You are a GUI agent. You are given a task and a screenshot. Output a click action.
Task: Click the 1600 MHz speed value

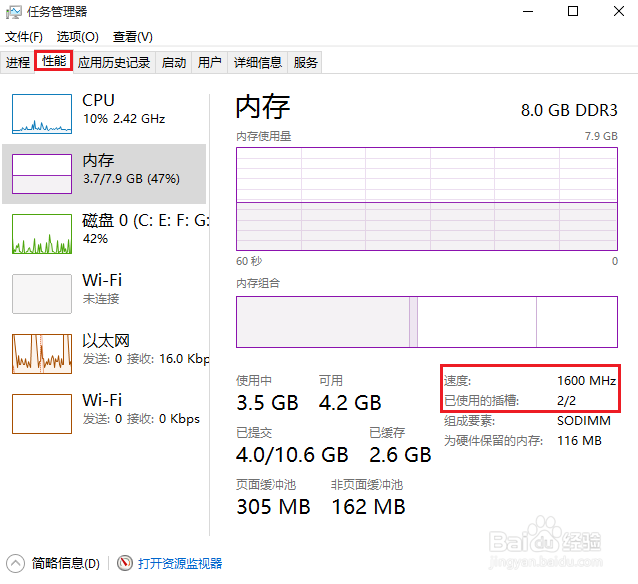tap(586, 381)
